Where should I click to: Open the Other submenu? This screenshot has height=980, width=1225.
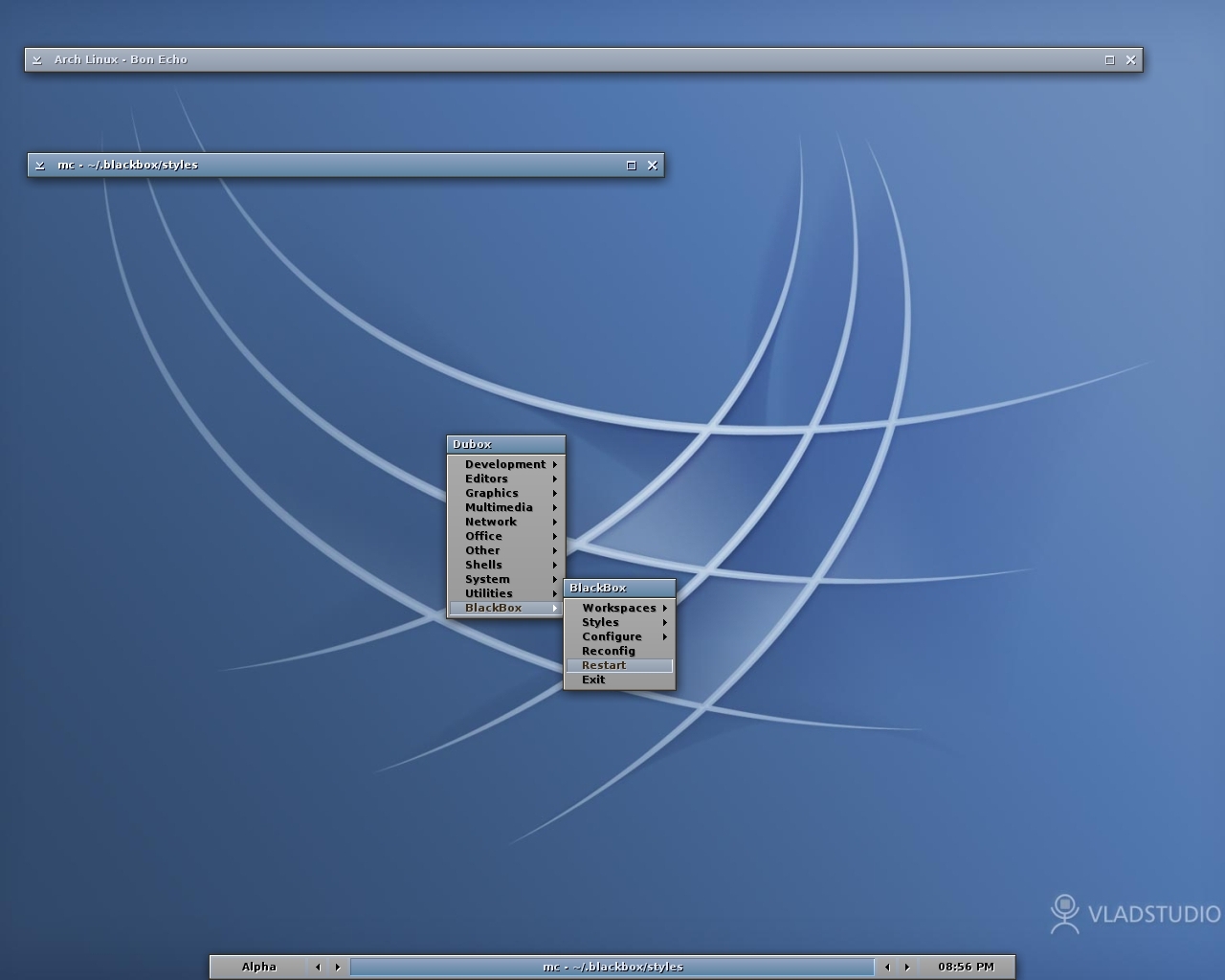(505, 550)
